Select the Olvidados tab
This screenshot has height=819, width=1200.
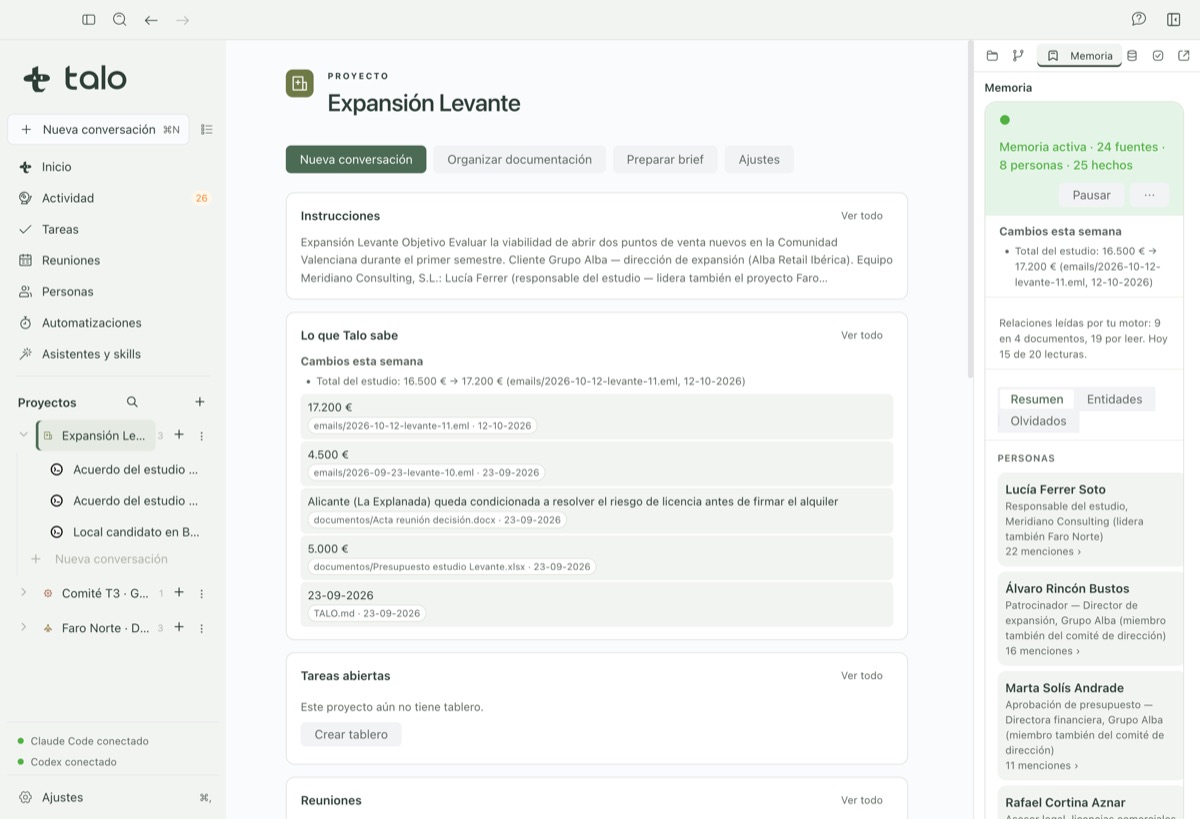[x=1038, y=421]
